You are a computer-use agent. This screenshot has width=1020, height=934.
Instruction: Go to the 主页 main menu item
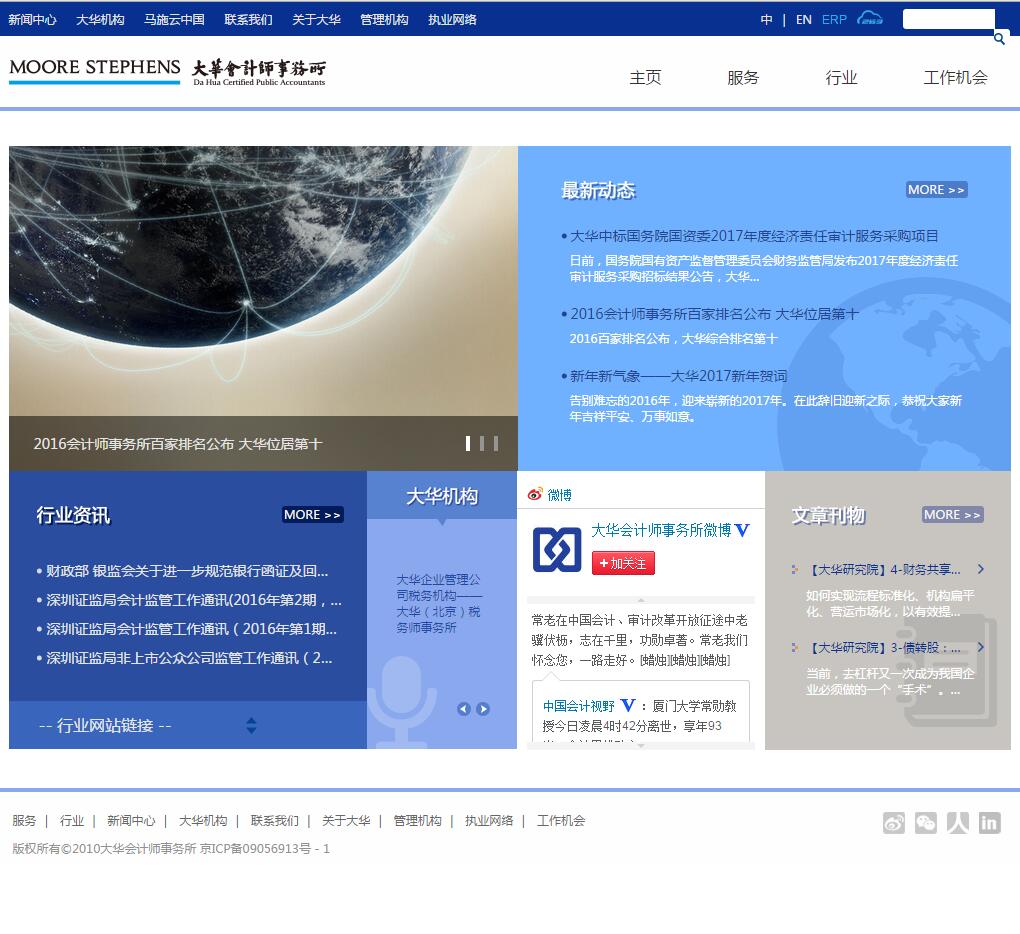point(645,77)
